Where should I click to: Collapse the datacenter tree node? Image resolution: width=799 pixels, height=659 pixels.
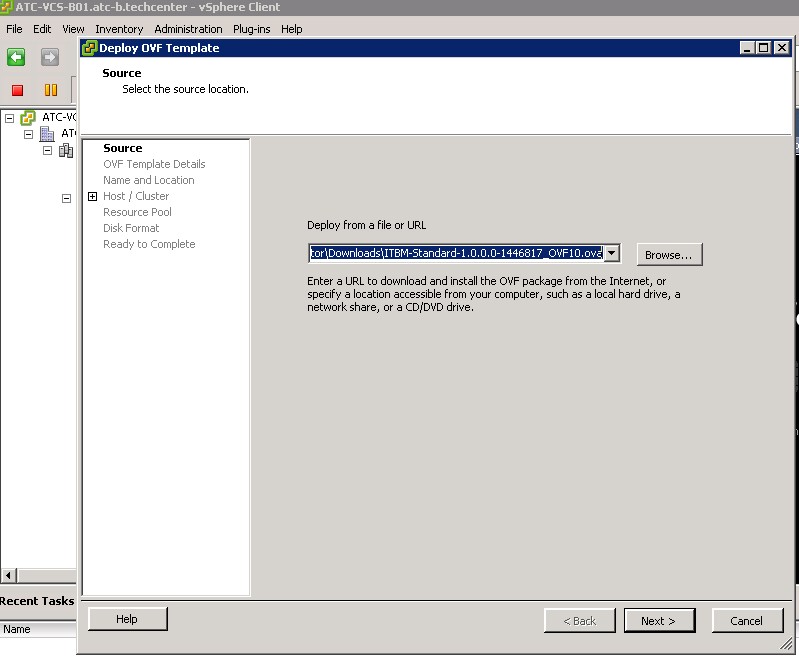(29, 134)
